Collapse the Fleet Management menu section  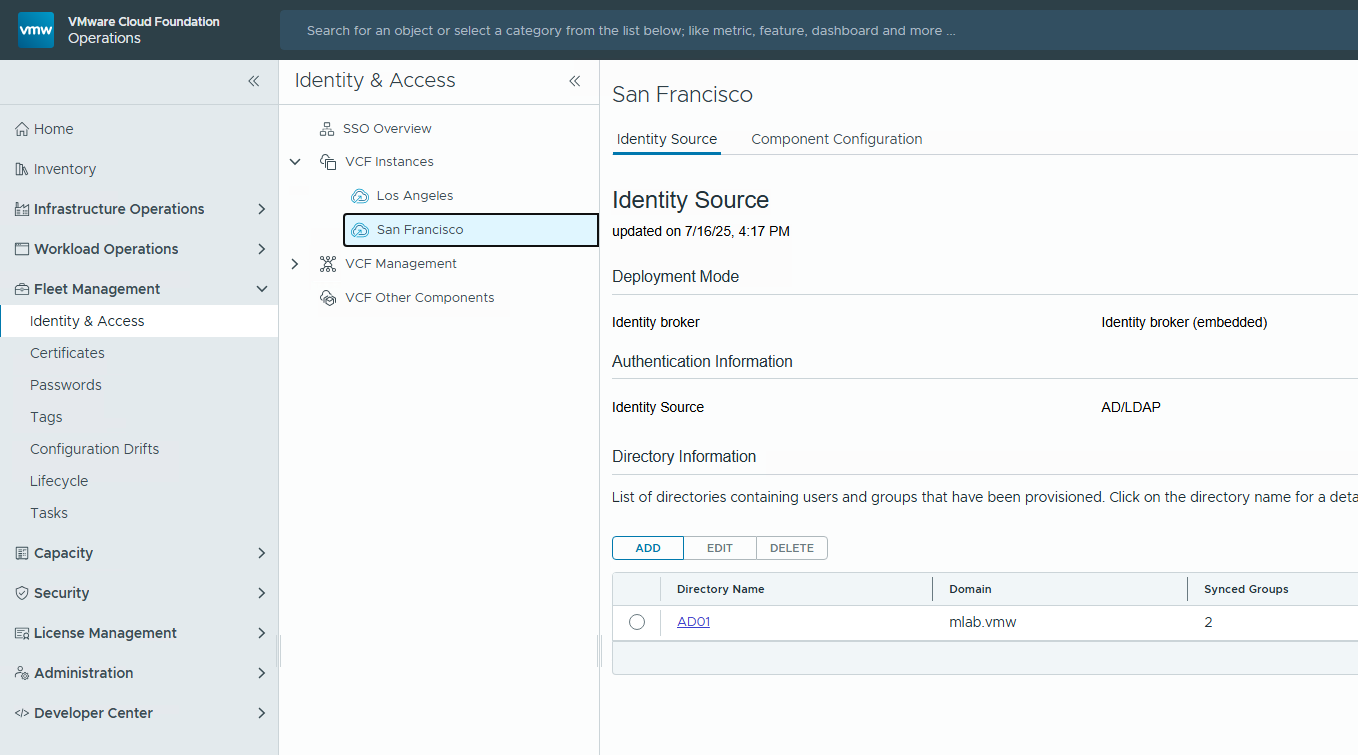tap(262, 289)
